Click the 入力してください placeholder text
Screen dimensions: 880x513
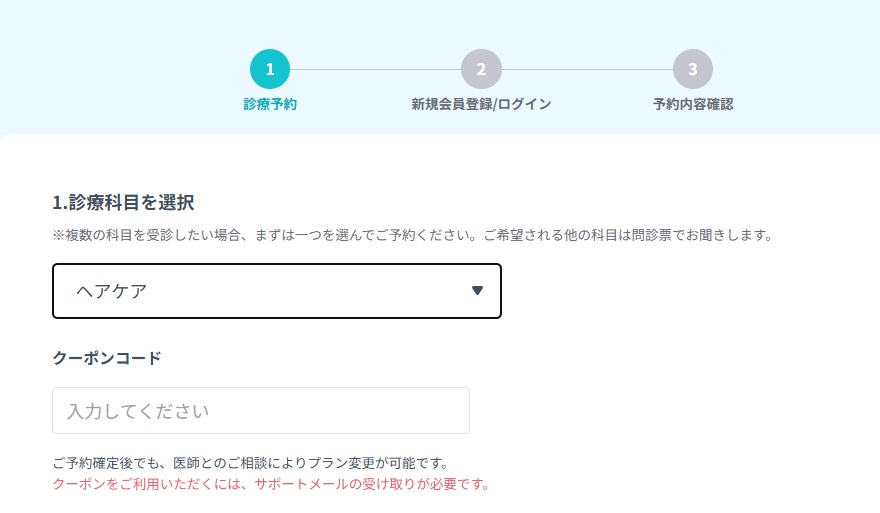pyautogui.click(x=137, y=411)
